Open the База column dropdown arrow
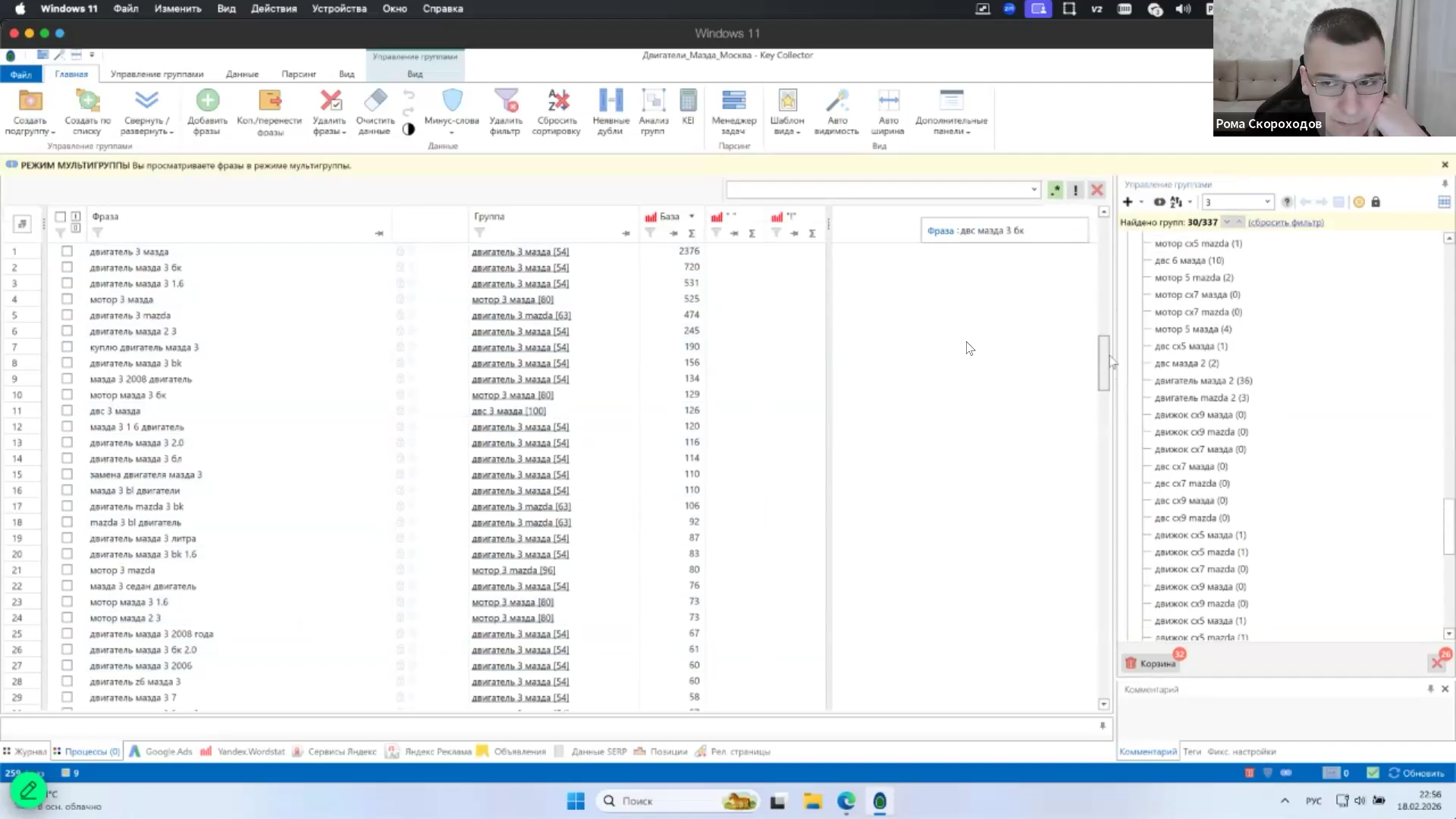Screen dimensions: 1456x819 click(x=692, y=217)
